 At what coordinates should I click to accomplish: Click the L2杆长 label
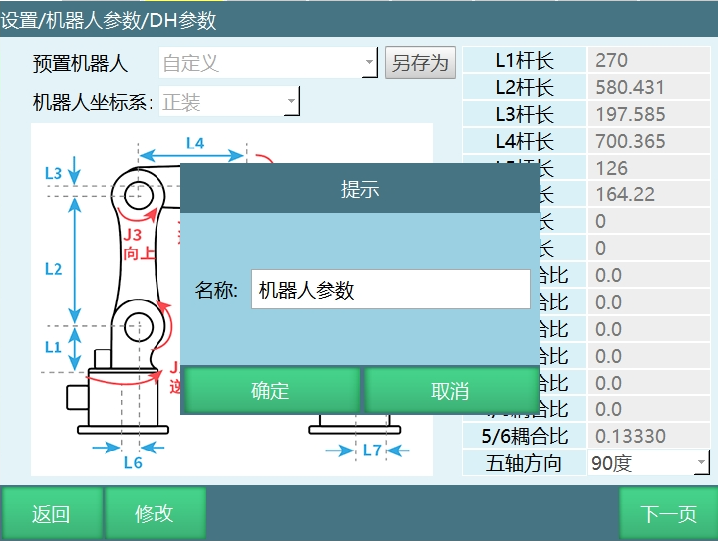(x=524, y=87)
